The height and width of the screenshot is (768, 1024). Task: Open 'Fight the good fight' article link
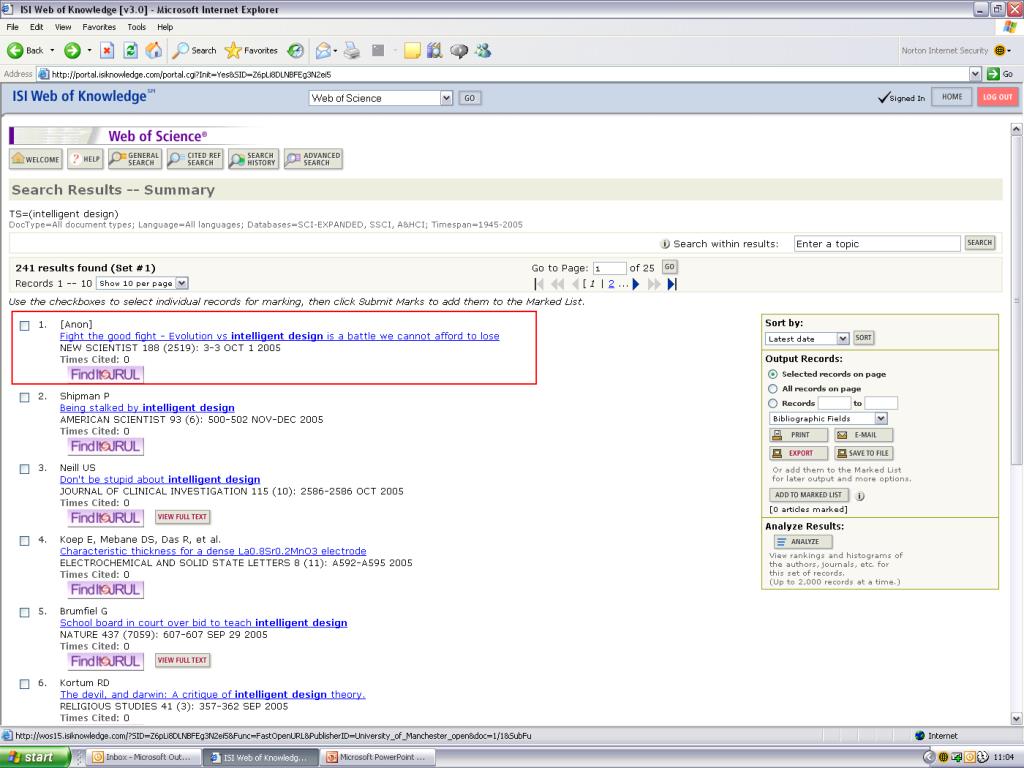tap(280, 336)
